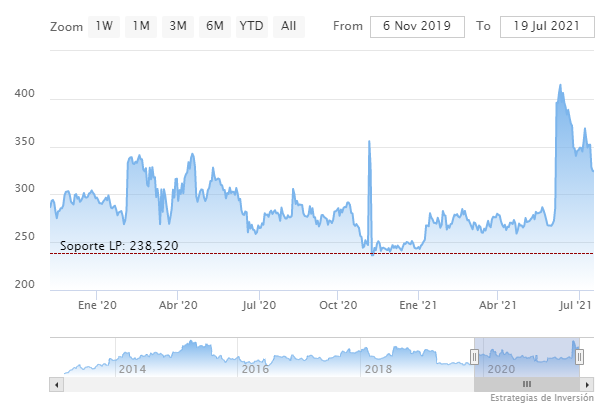This screenshot has width=607, height=412.
Task: Open the To date field
Action: [x=543, y=26]
